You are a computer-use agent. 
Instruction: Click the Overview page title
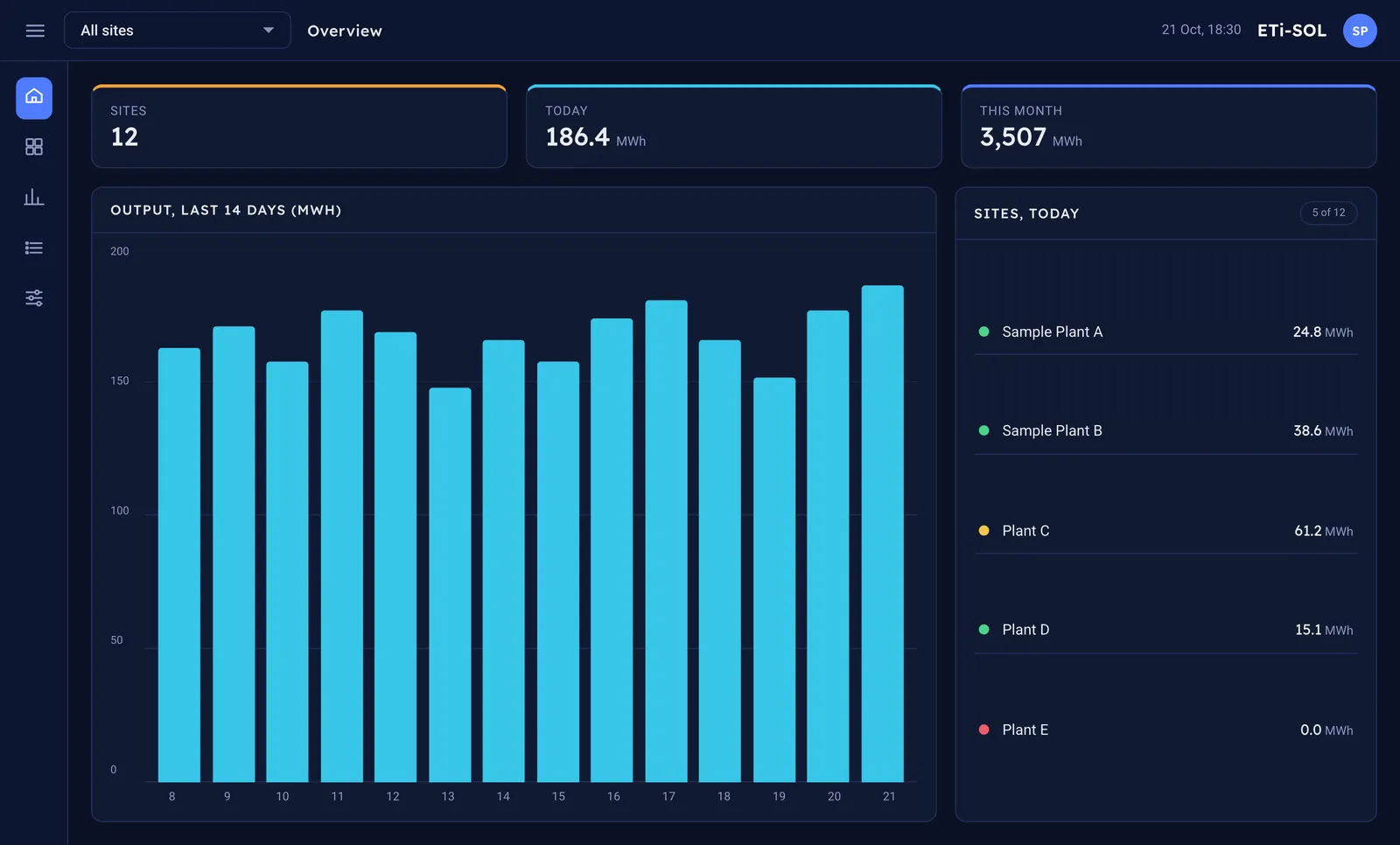point(345,31)
